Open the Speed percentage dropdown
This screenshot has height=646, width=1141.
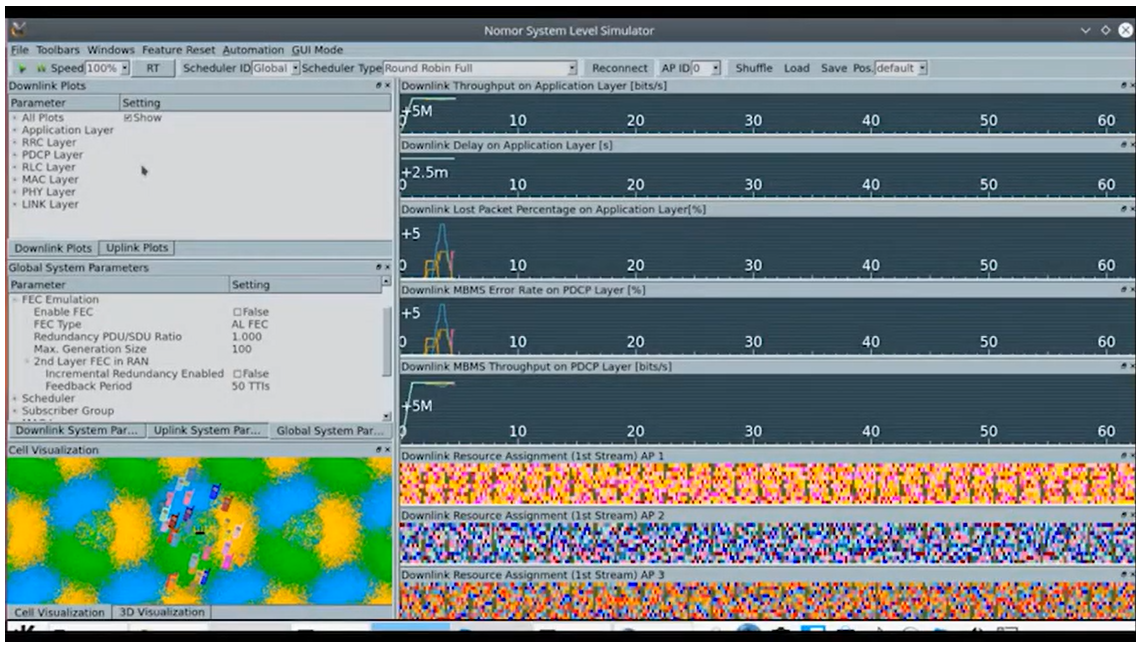pyautogui.click(x=125, y=69)
